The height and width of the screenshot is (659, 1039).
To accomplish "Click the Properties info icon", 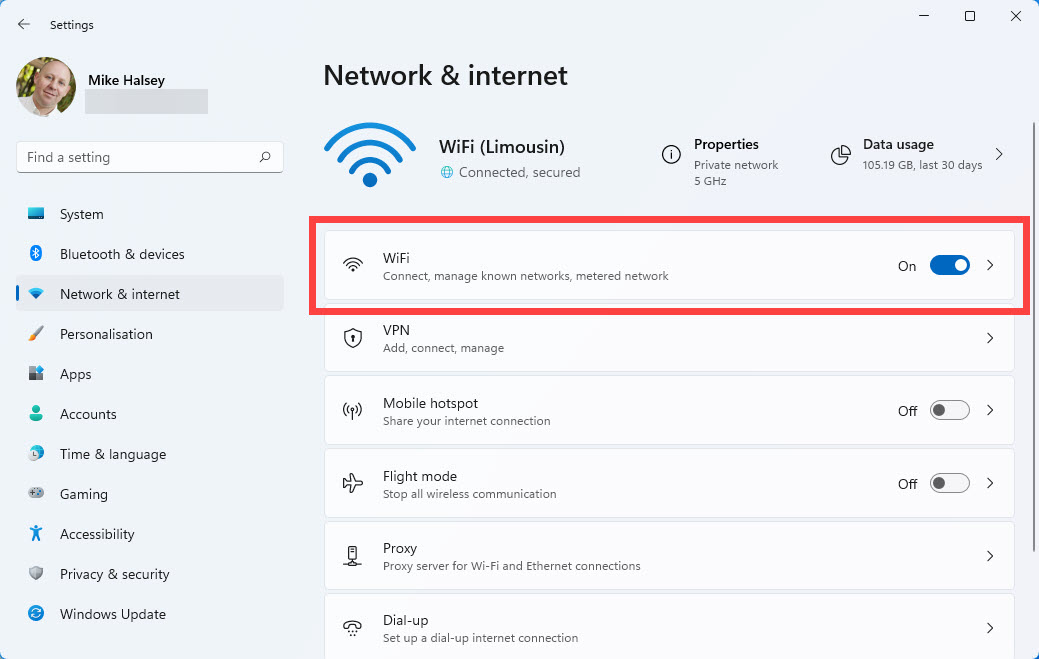I will click(671, 155).
